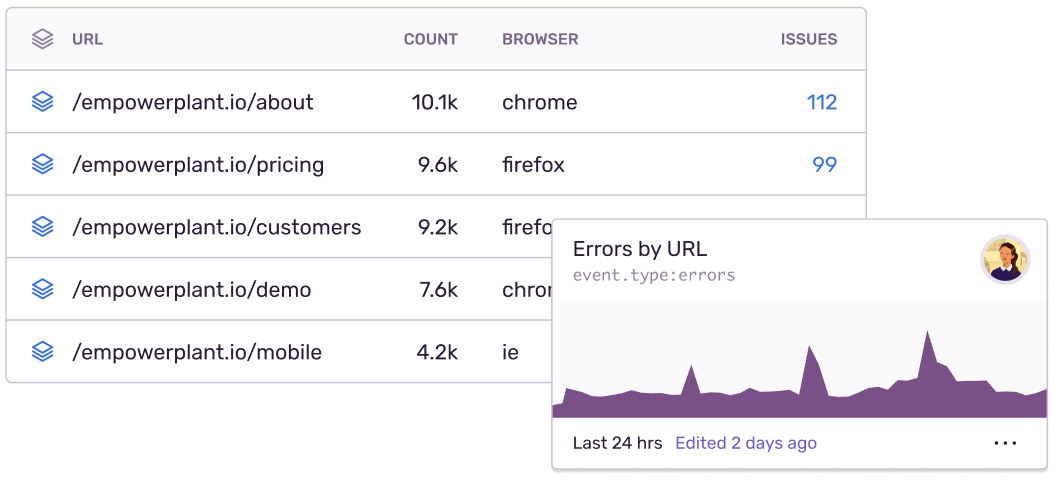Click the layers icon beside /empowerplant.io/about

[42, 102]
